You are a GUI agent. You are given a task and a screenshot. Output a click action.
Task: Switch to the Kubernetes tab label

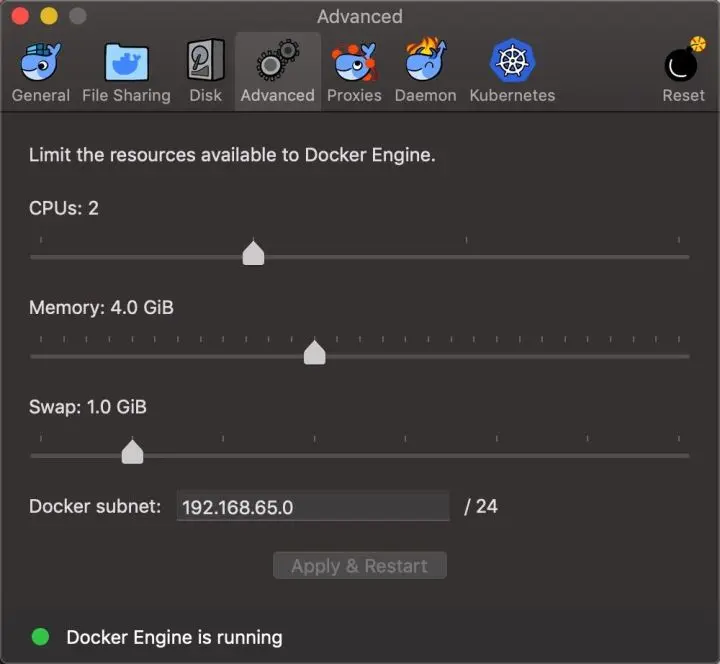tap(512, 96)
